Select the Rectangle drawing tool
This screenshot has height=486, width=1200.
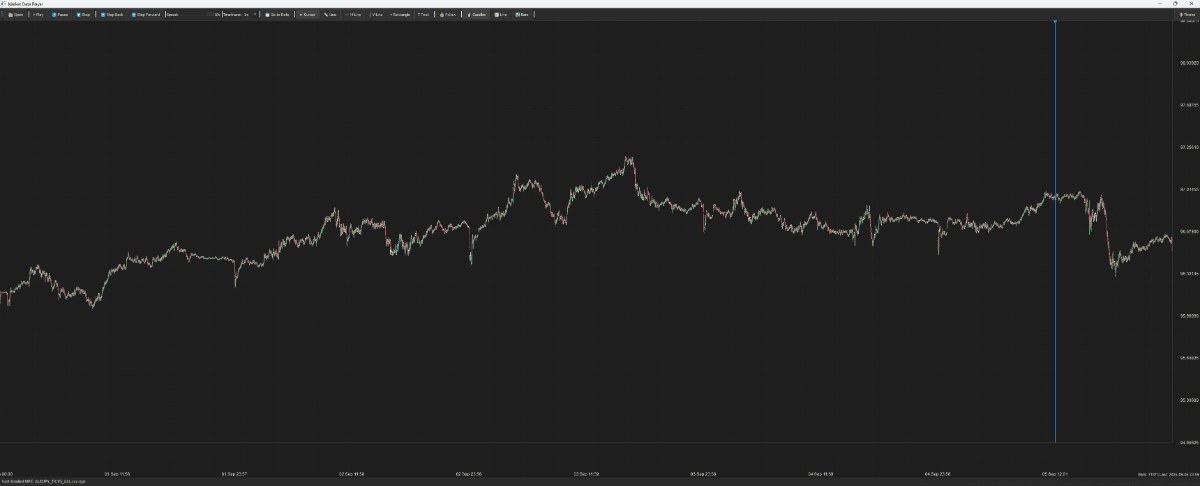coord(400,15)
